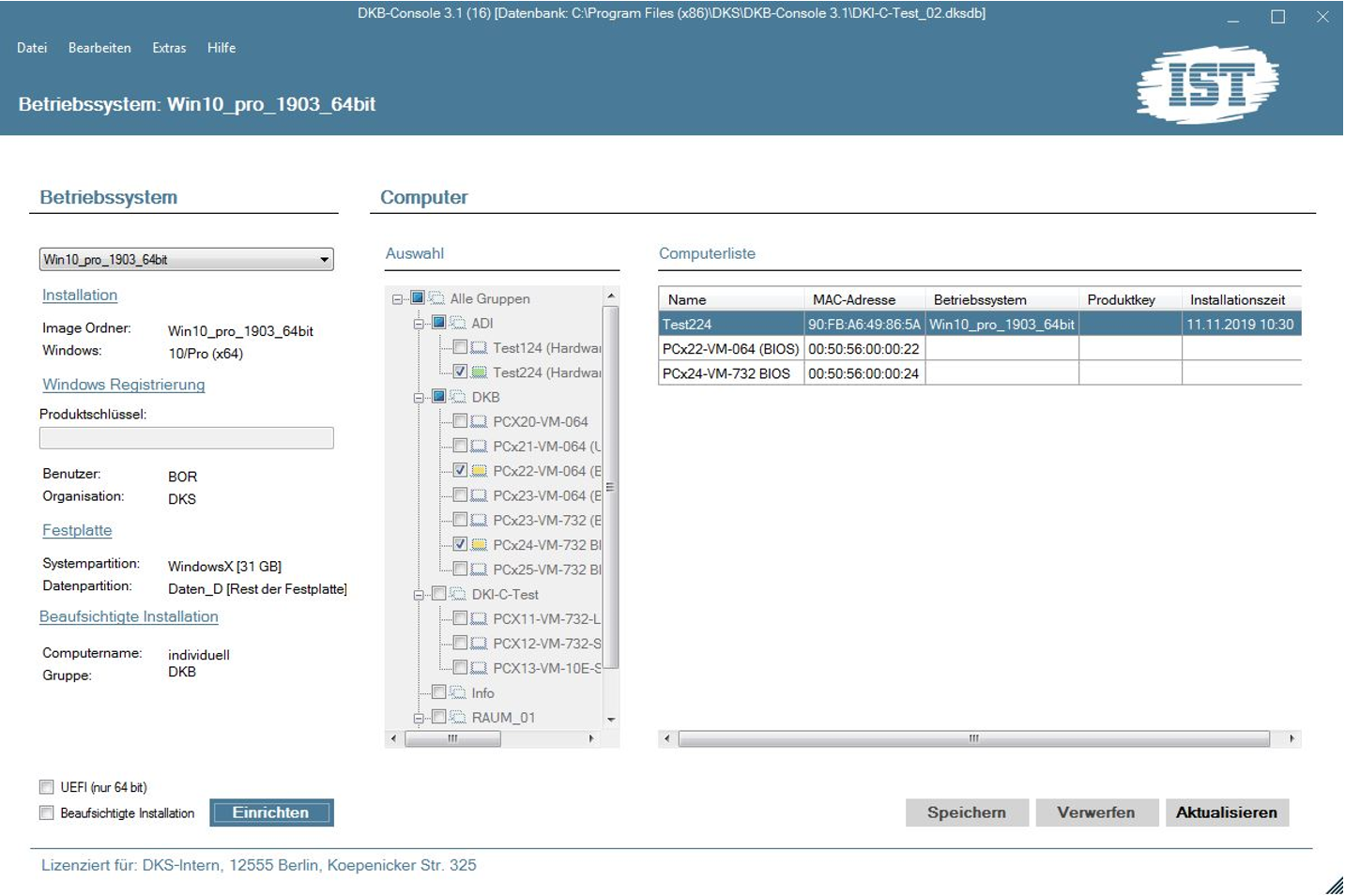The height and width of the screenshot is (896, 1345).
Task: Click the computer icon beside PCX20-VM-064
Action: [x=479, y=422]
